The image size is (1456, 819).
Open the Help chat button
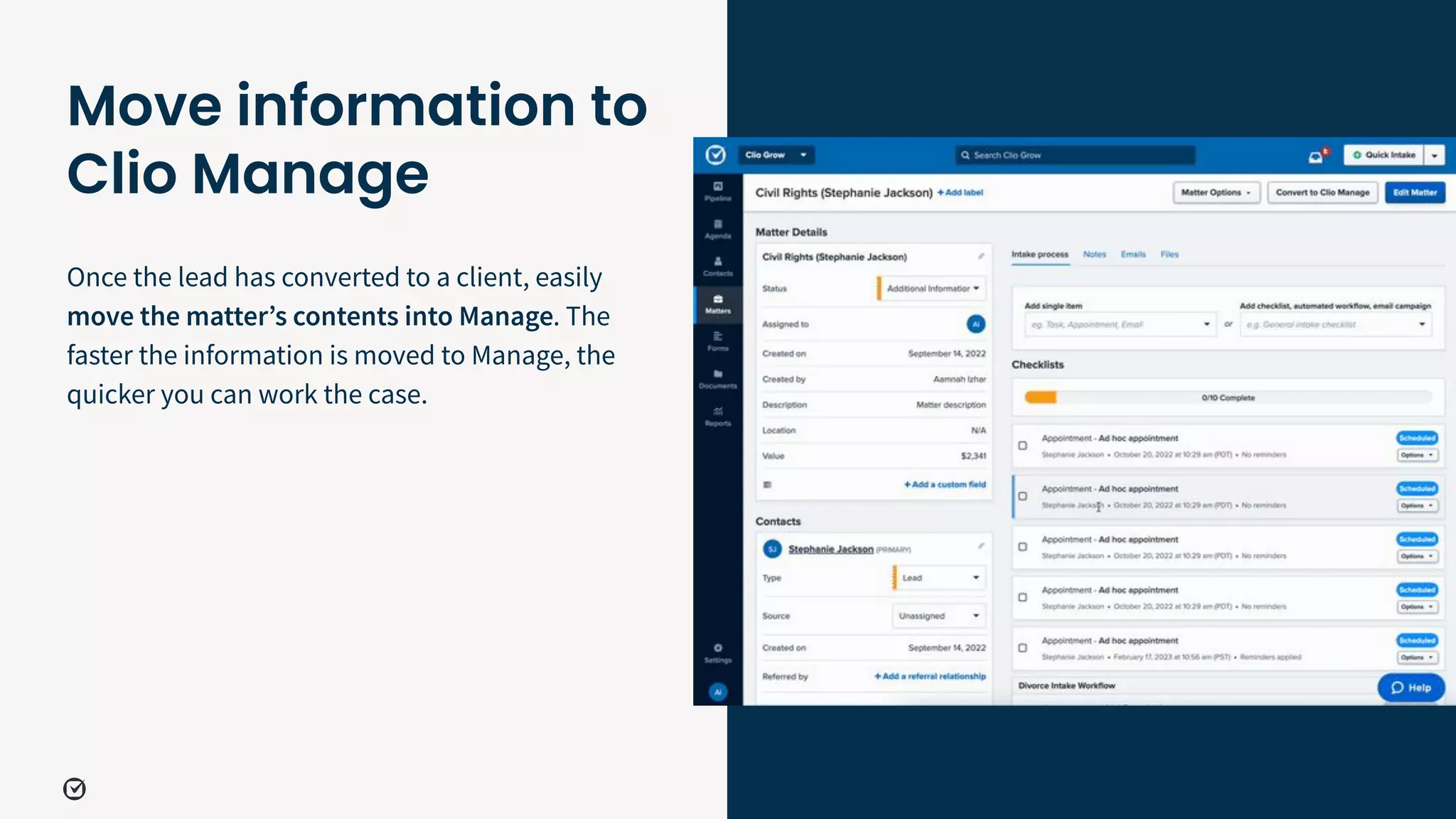(1410, 687)
